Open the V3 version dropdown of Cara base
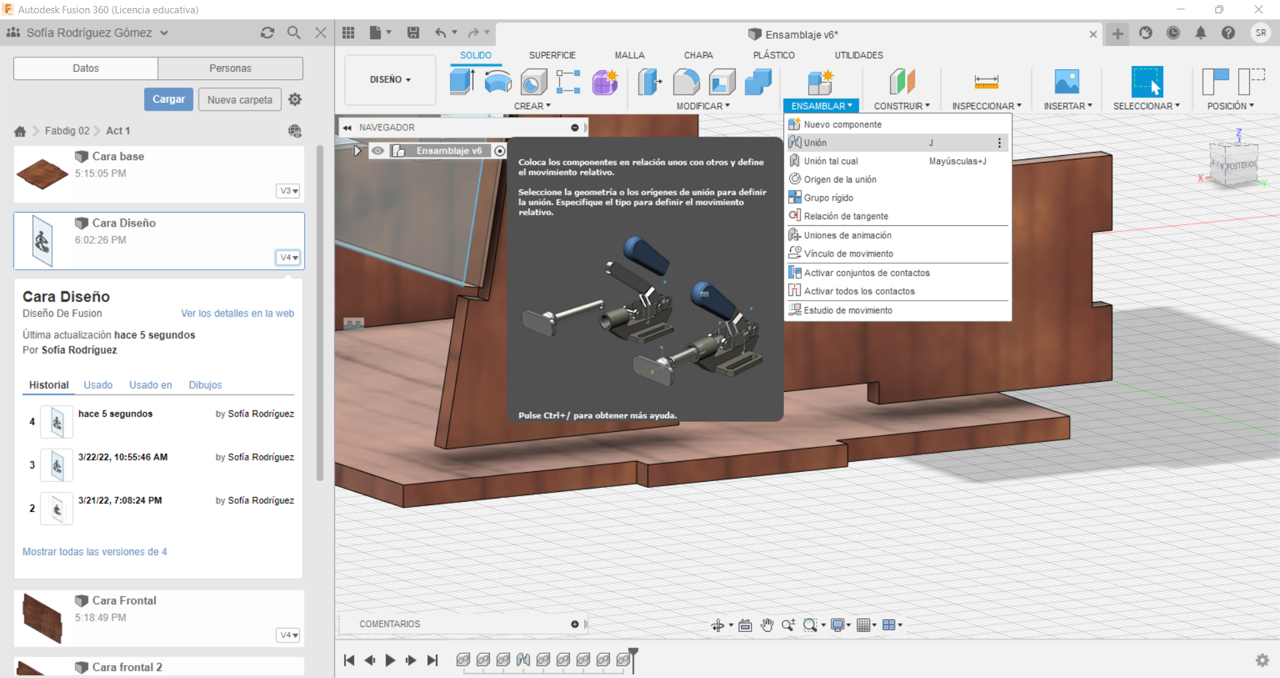Image resolution: width=1280 pixels, height=678 pixels. (288, 191)
